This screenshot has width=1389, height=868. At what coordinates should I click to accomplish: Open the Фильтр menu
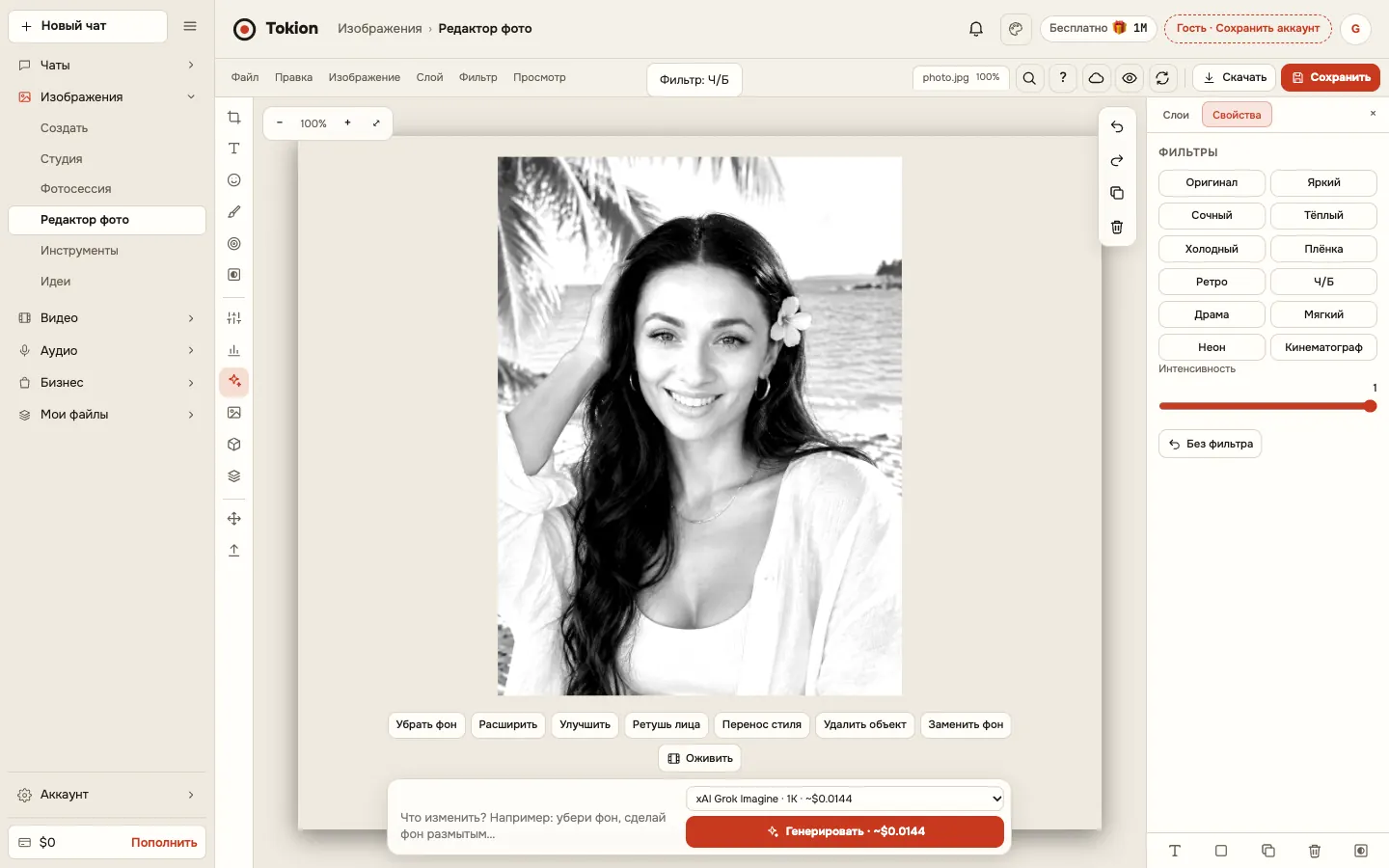coord(478,77)
